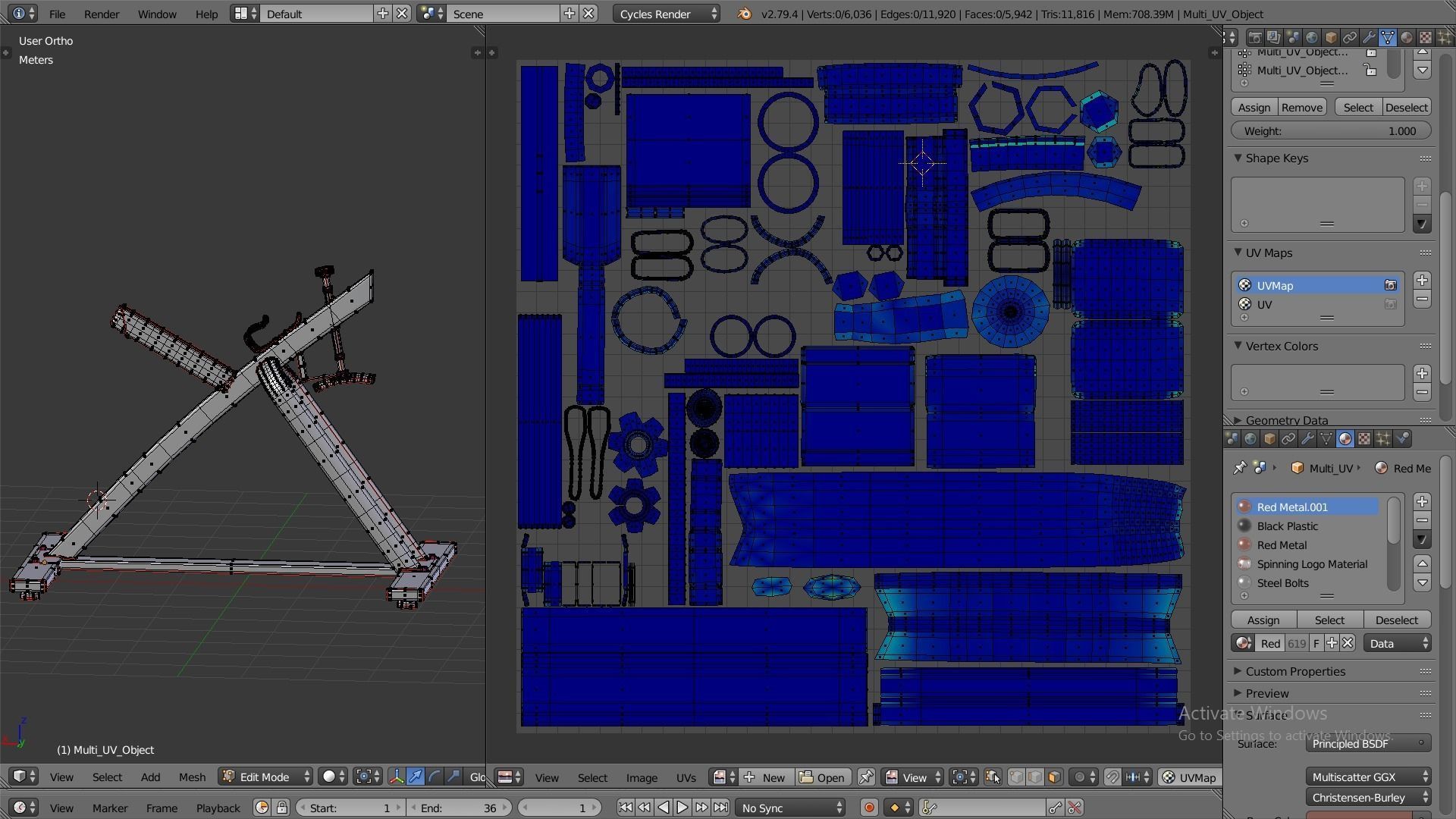Click the pin image icon in UV editor
The width and height of the screenshot is (1456, 819).
click(x=865, y=777)
